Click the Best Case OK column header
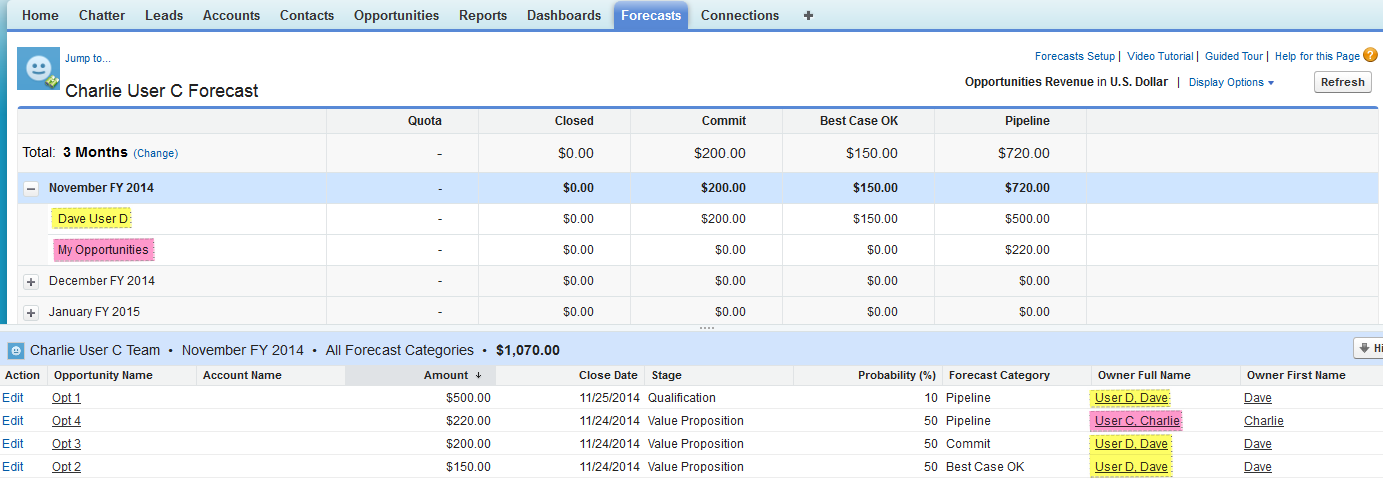Image resolution: width=1383 pixels, height=483 pixels. [859, 121]
